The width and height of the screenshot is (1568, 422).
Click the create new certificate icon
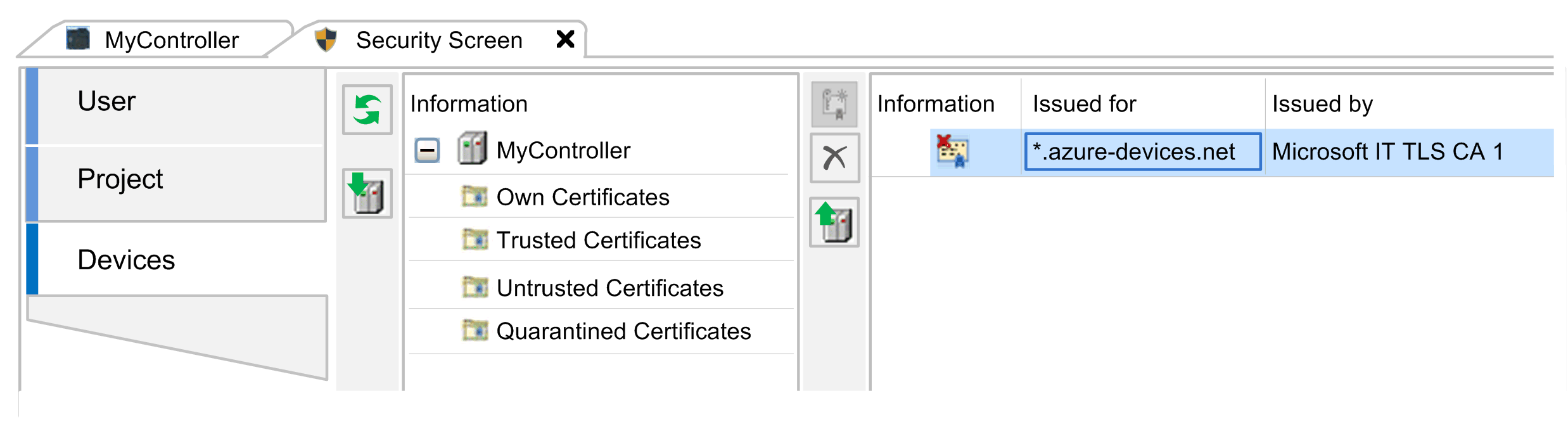click(x=834, y=104)
